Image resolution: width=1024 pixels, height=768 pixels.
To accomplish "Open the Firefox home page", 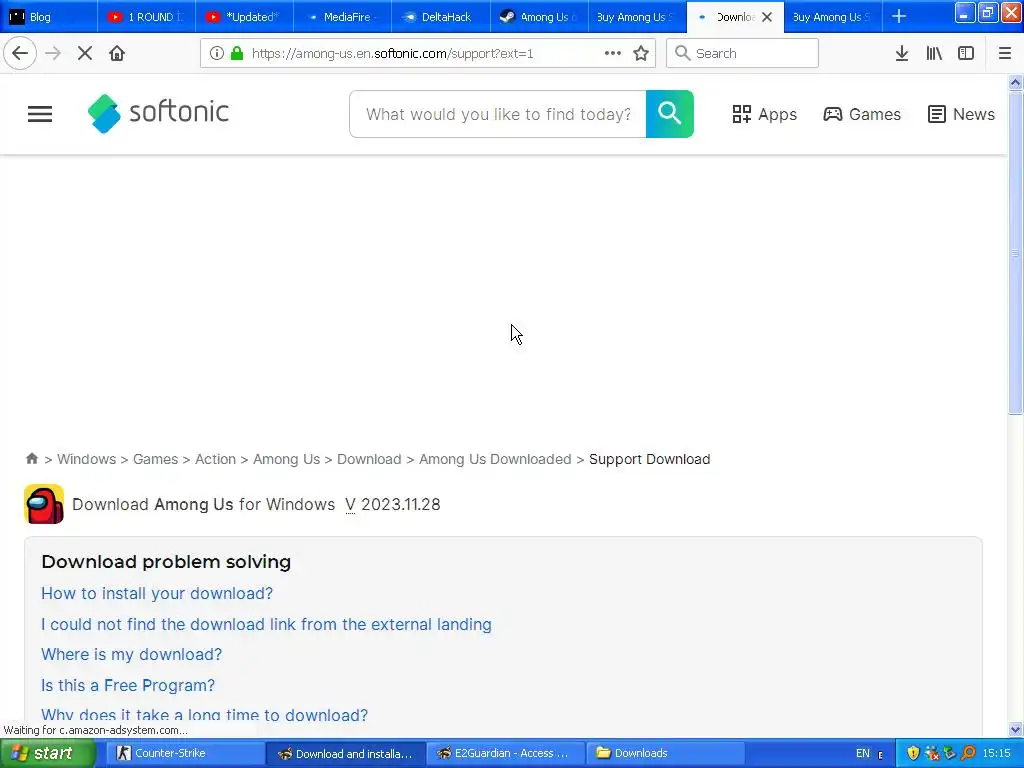I will [x=117, y=53].
